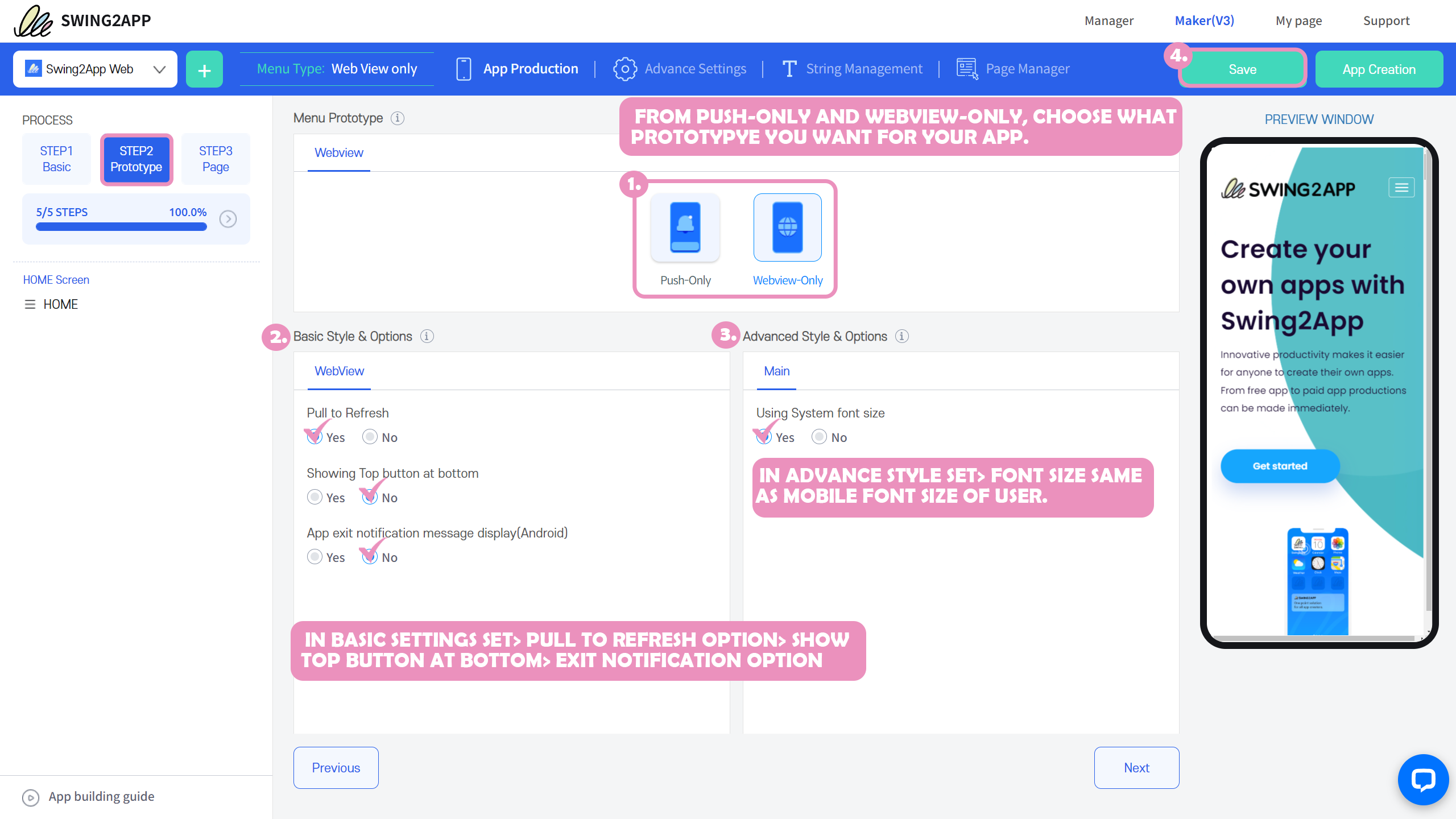This screenshot has width=1456, height=819.
Task: Click the 100.0% progress value
Action: (x=188, y=212)
